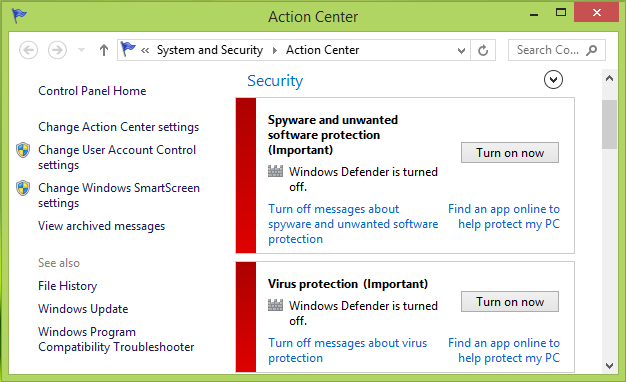Image resolution: width=626 pixels, height=382 pixels.
Task: Click the shield icon beside Windows SmartScreen
Action: [23, 188]
